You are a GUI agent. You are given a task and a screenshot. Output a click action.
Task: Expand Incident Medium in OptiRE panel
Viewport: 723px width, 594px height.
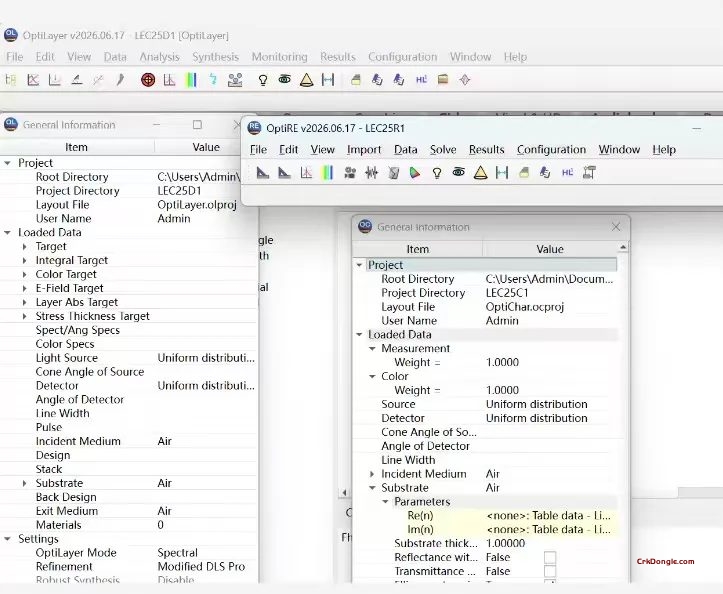372,474
